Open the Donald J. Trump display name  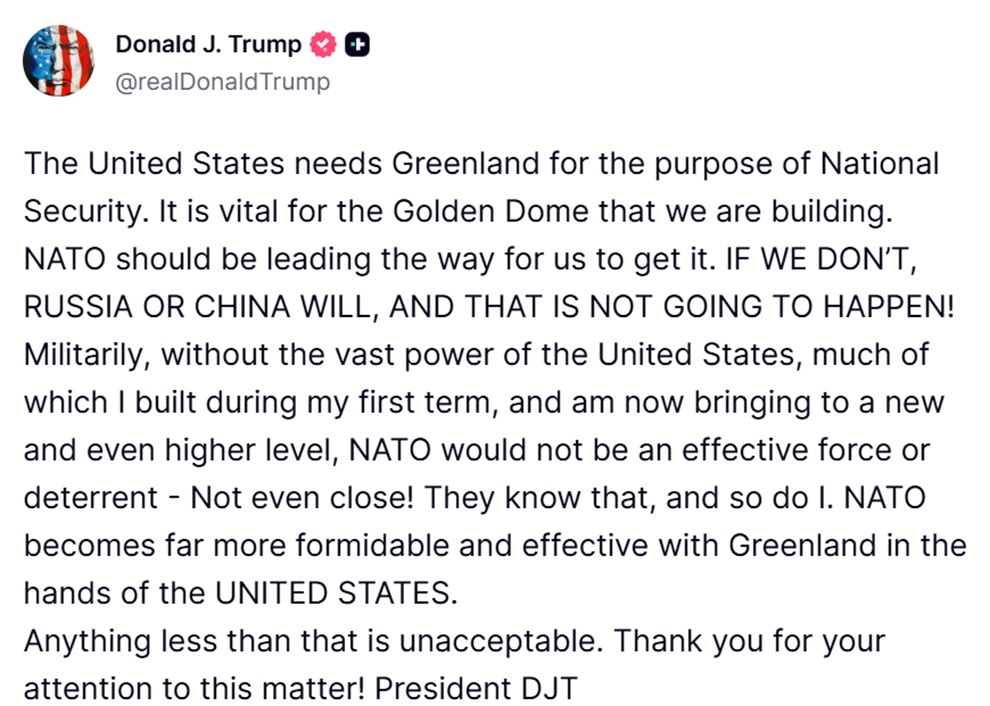click(x=208, y=44)
